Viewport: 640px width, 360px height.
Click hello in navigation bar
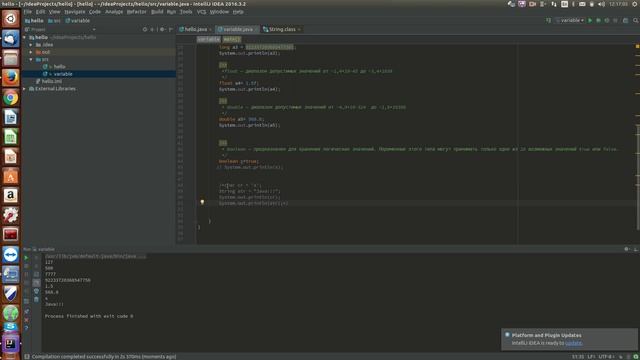click(x=34, y=20)
